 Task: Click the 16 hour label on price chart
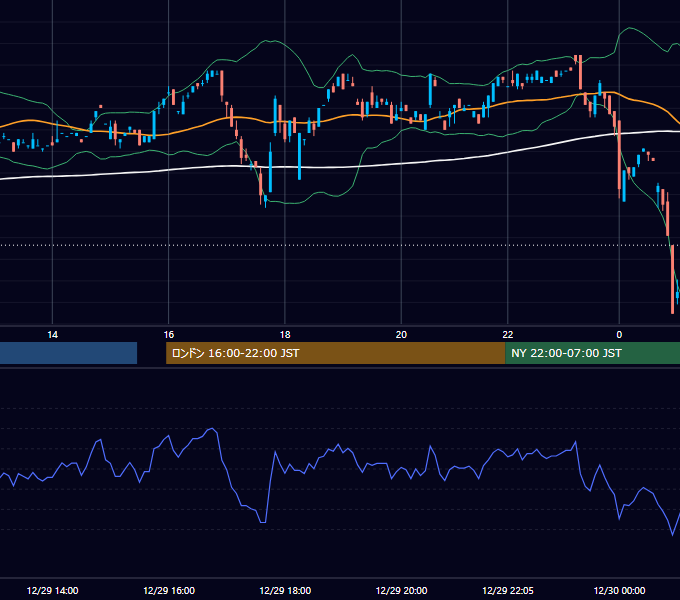(x=169, y=335)
